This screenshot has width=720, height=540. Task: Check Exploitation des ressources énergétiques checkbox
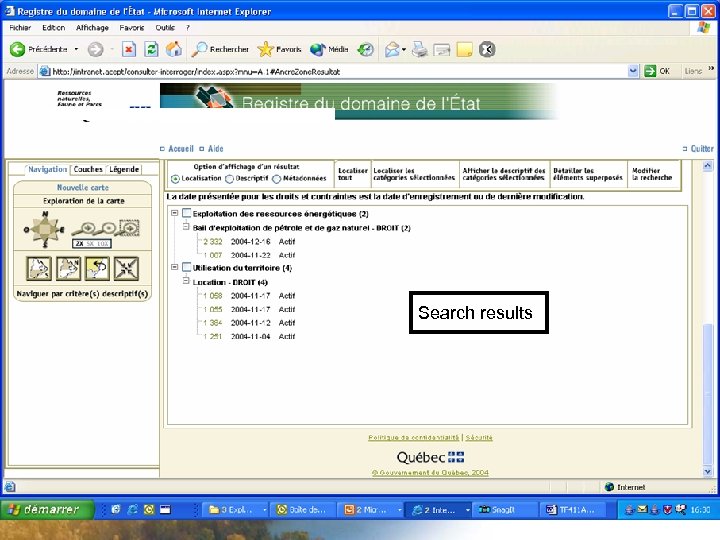[x=186, y=213]
